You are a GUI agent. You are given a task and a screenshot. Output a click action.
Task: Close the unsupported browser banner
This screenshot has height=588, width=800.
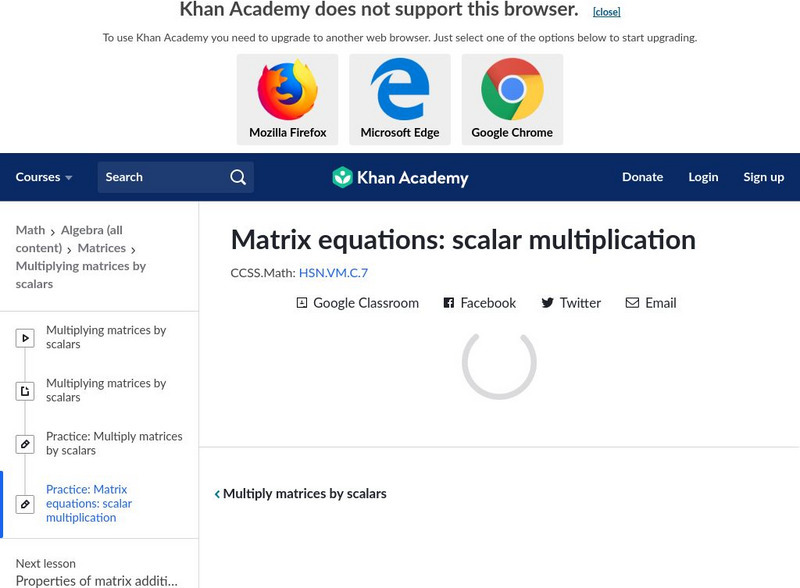pos(606,12)
